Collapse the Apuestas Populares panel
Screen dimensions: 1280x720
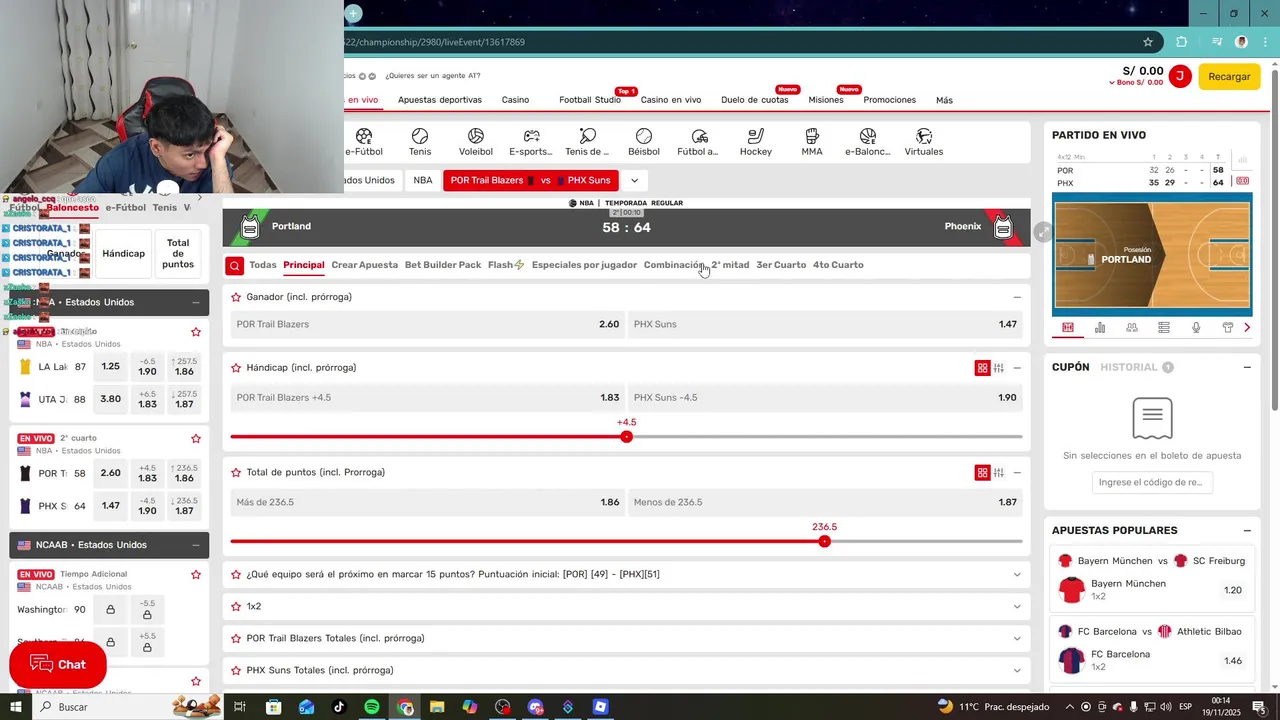[1247, 531]
